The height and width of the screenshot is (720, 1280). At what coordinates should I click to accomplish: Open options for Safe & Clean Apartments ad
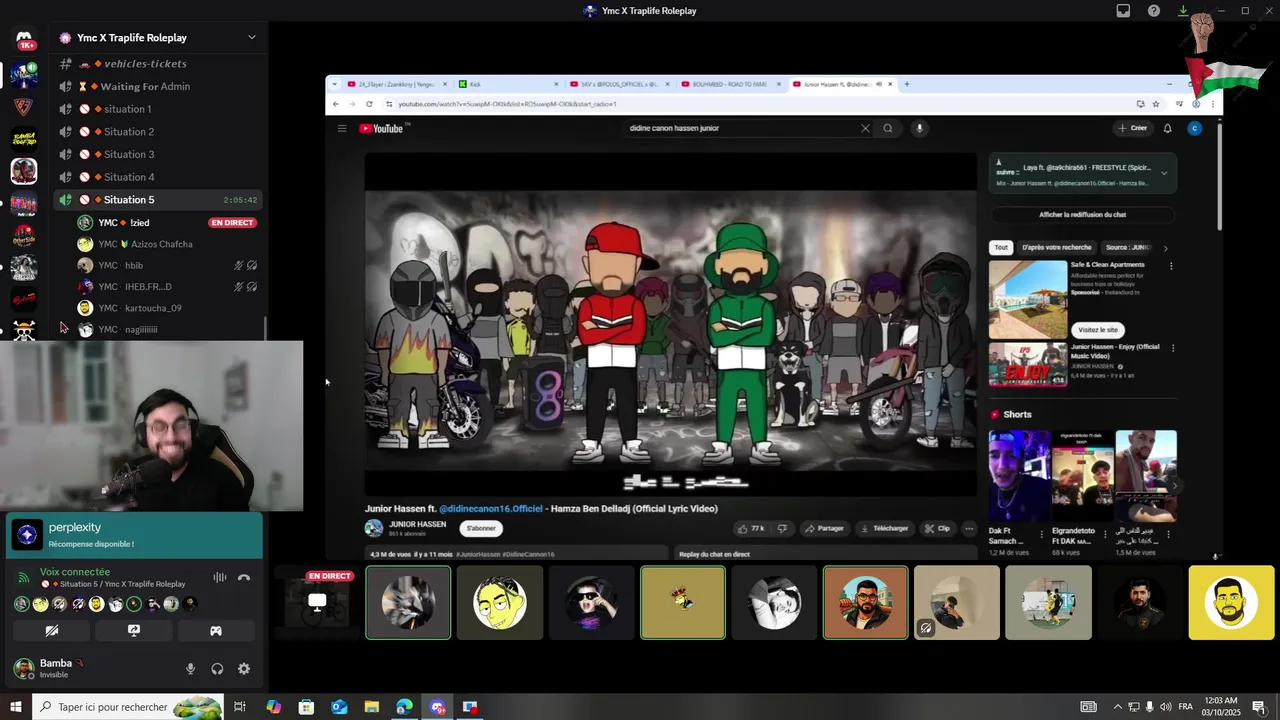[1171, 266]
